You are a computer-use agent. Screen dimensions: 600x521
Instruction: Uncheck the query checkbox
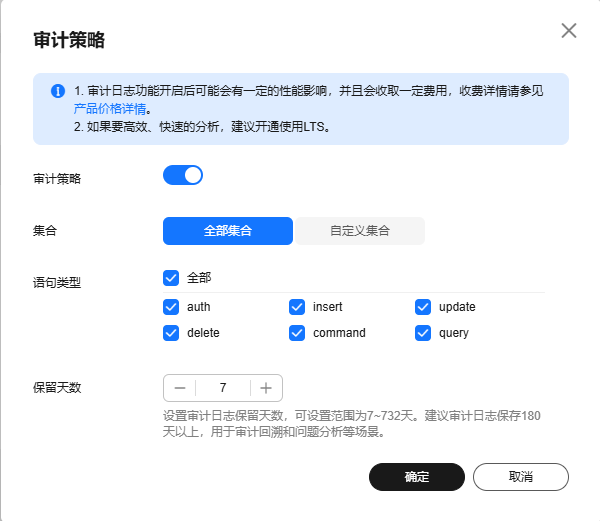423,333
